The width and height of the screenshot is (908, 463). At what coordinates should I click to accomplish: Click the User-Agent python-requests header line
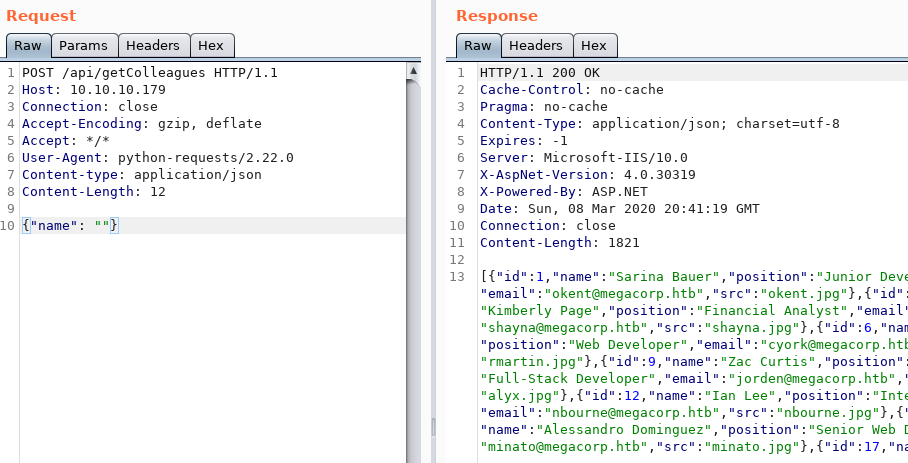click(157, 158)
